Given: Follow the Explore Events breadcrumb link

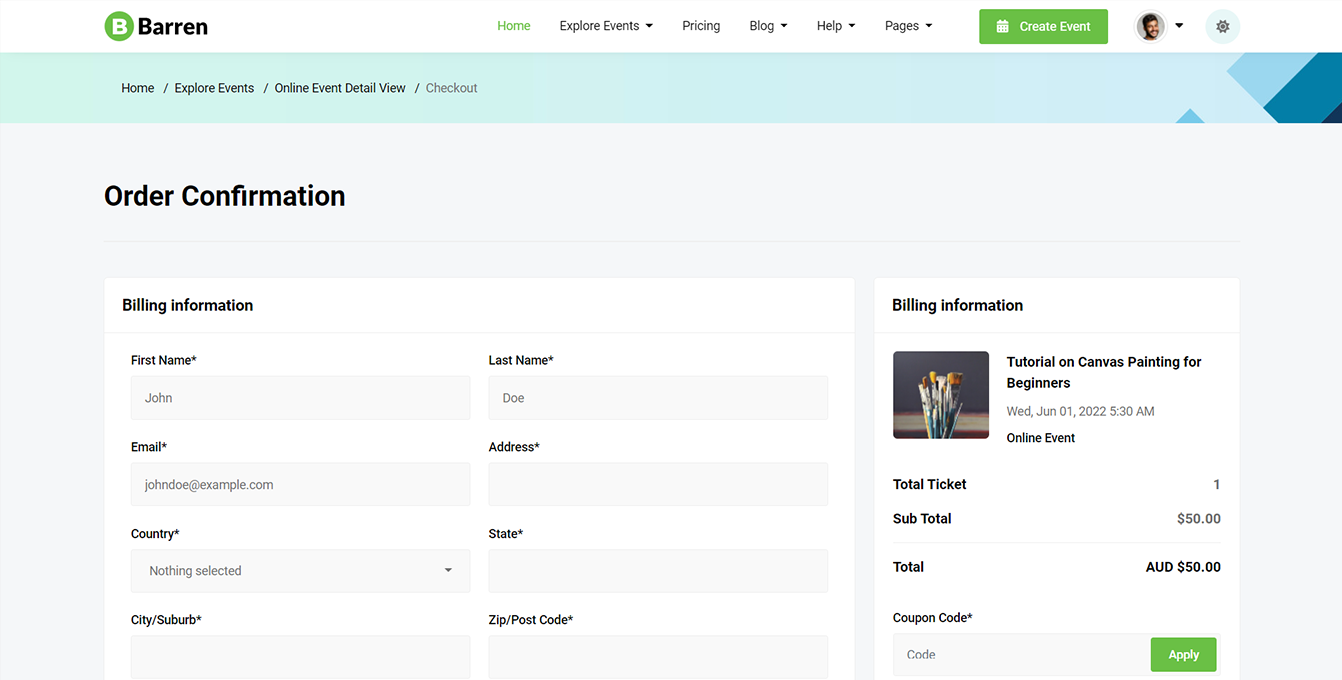Looking at the screenshot, I should pos(214,88).
